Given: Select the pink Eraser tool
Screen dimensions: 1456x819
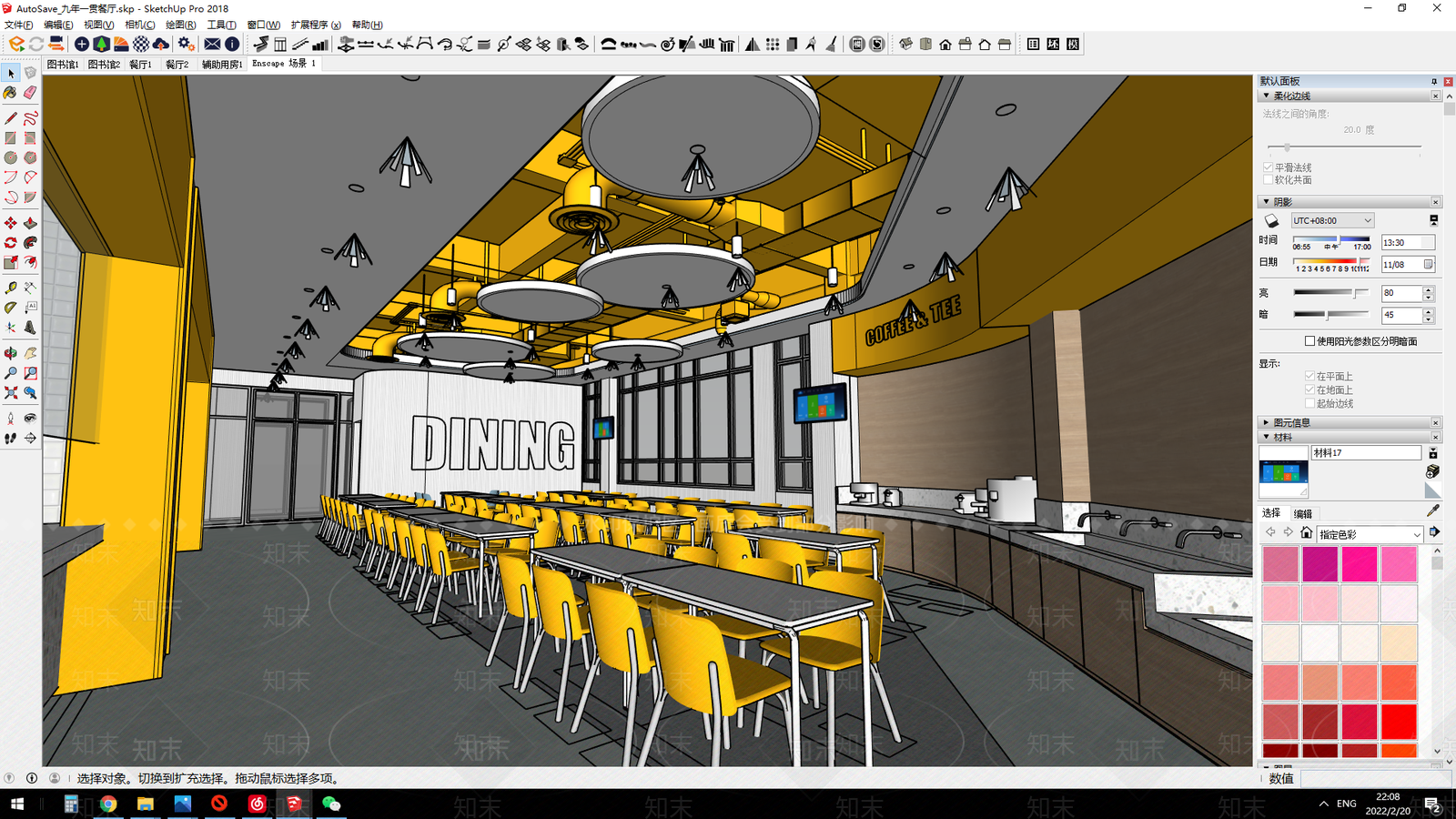Looking at the screenshot, I should pyautogui.click(x=30, y=92).
